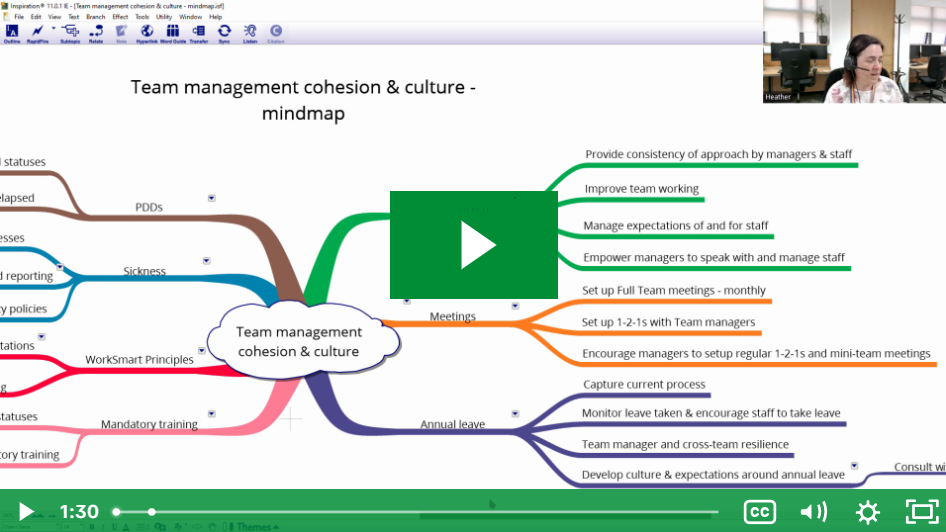Screen dimensions: 946x532
Task: Select the Sickness branch label
Action: pos(145,271)
